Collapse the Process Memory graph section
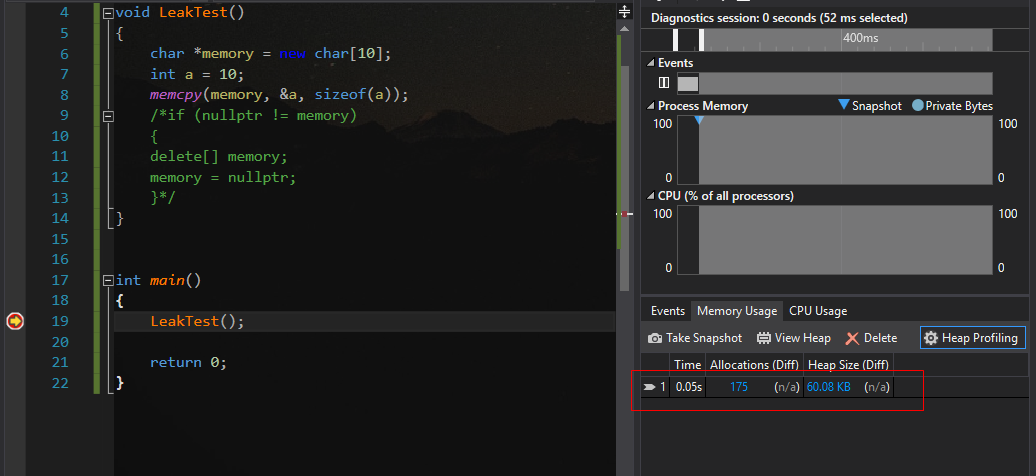This screenshot has width=1036, height=476. tap(651, 106)
